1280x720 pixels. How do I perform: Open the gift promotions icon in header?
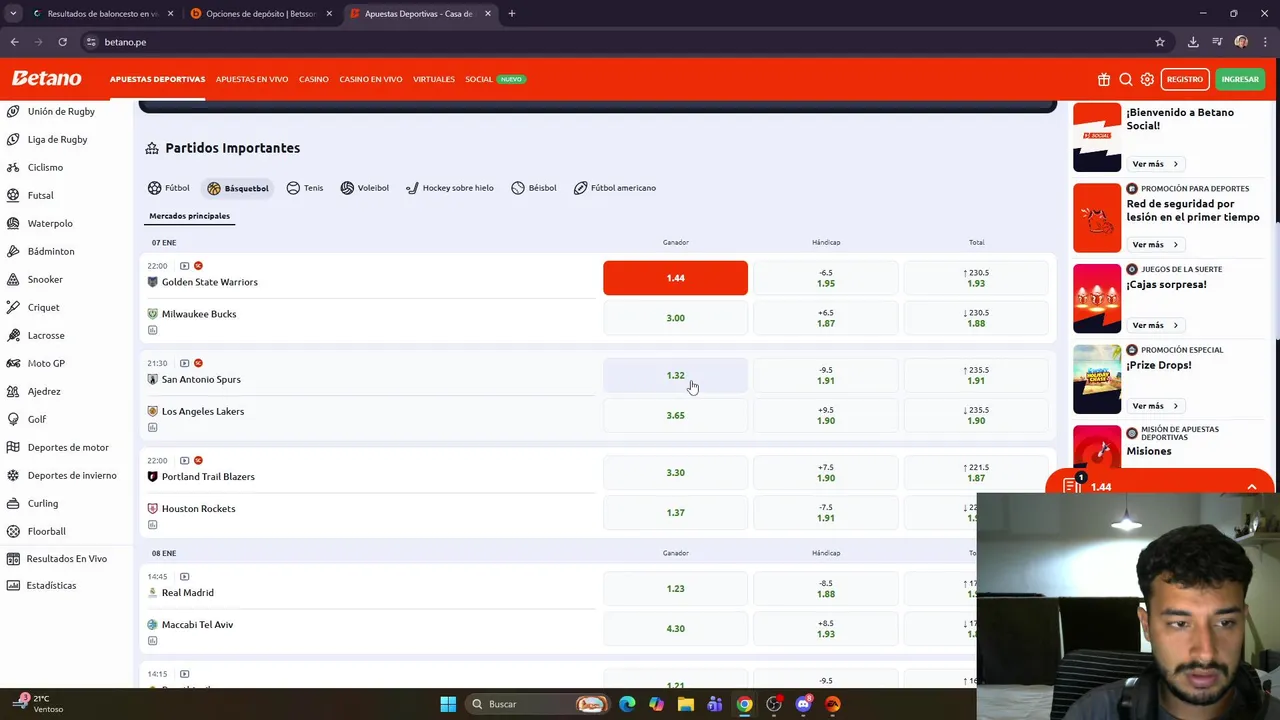[1104, 79]
